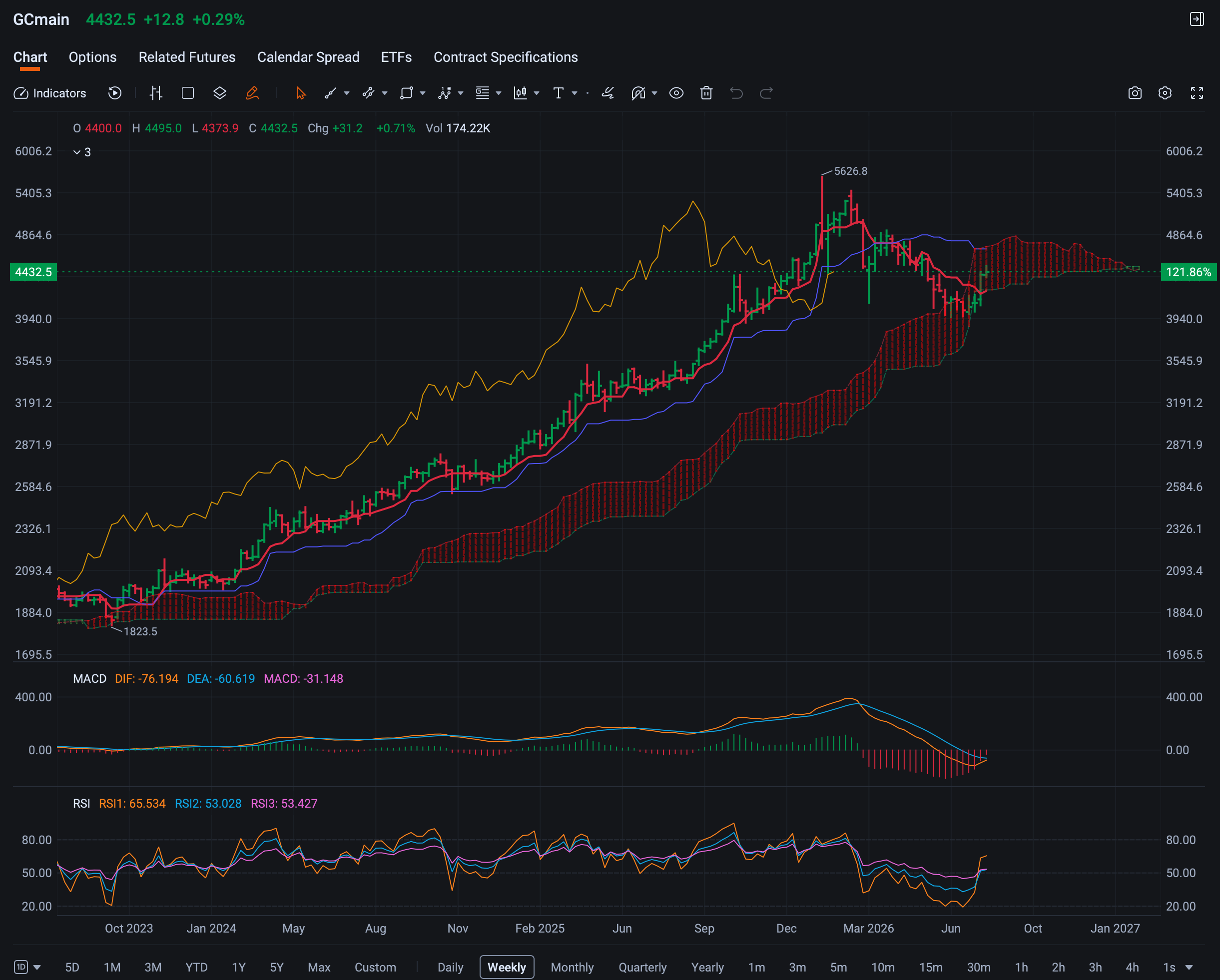Select the channel line drawing tool
The height and width of the screenshot is (980, 1220).
[x=368, y=93]
